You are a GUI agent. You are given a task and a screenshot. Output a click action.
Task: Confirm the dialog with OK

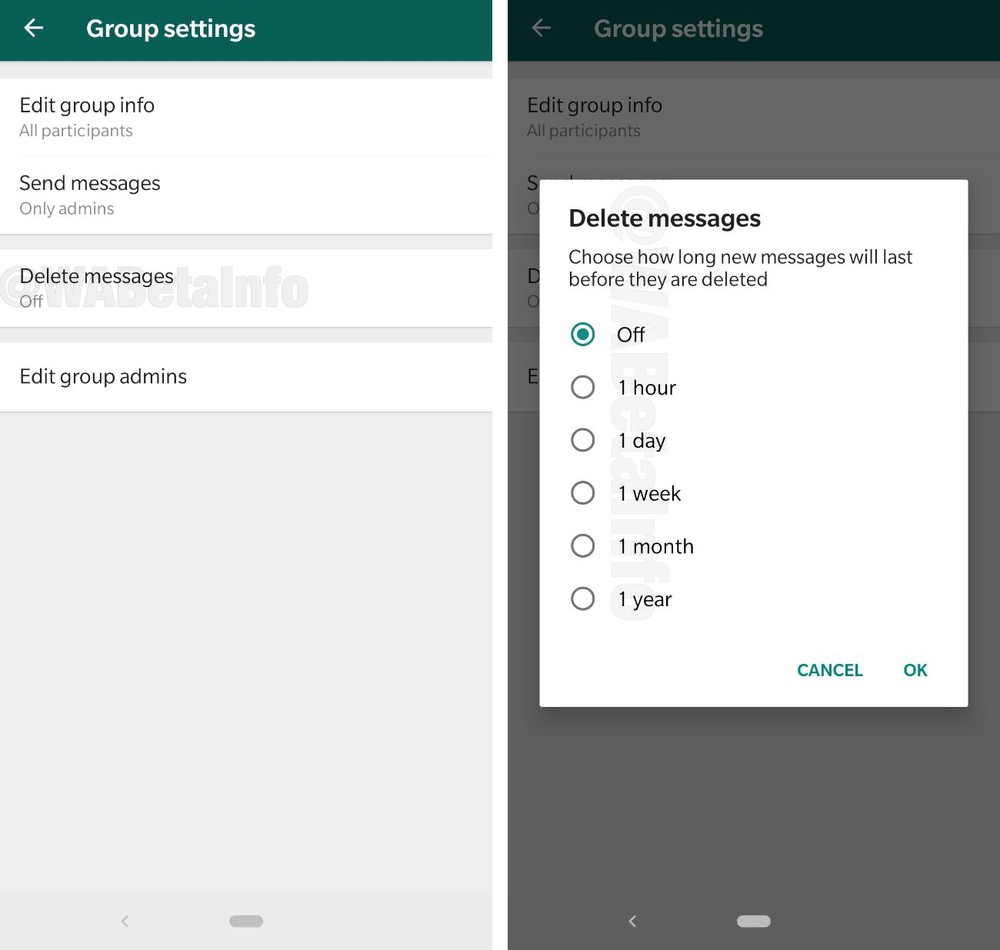click(915, 670)
